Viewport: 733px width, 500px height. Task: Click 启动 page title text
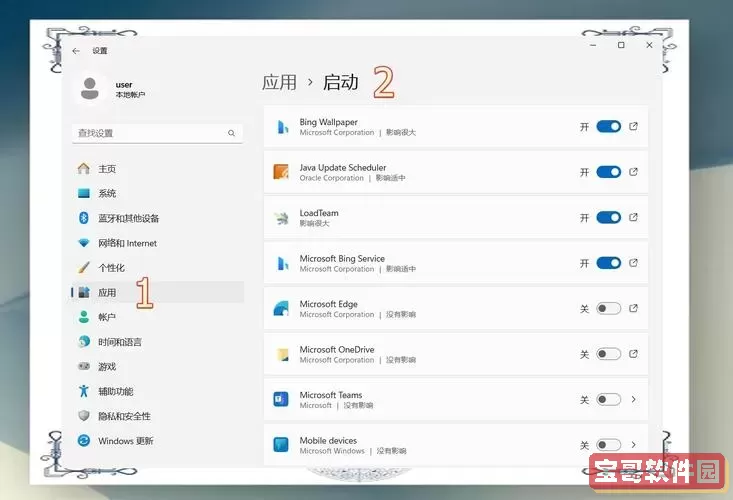point(340,82)
